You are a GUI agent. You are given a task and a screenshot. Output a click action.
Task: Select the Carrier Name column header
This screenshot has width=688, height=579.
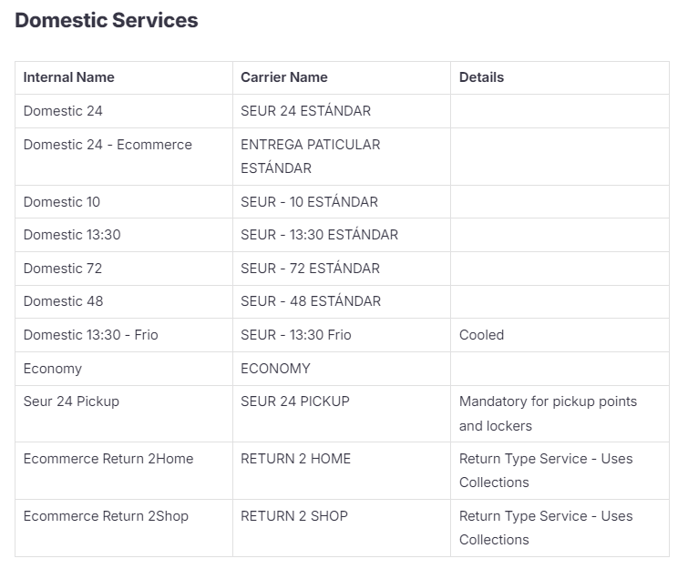point(284,77)
